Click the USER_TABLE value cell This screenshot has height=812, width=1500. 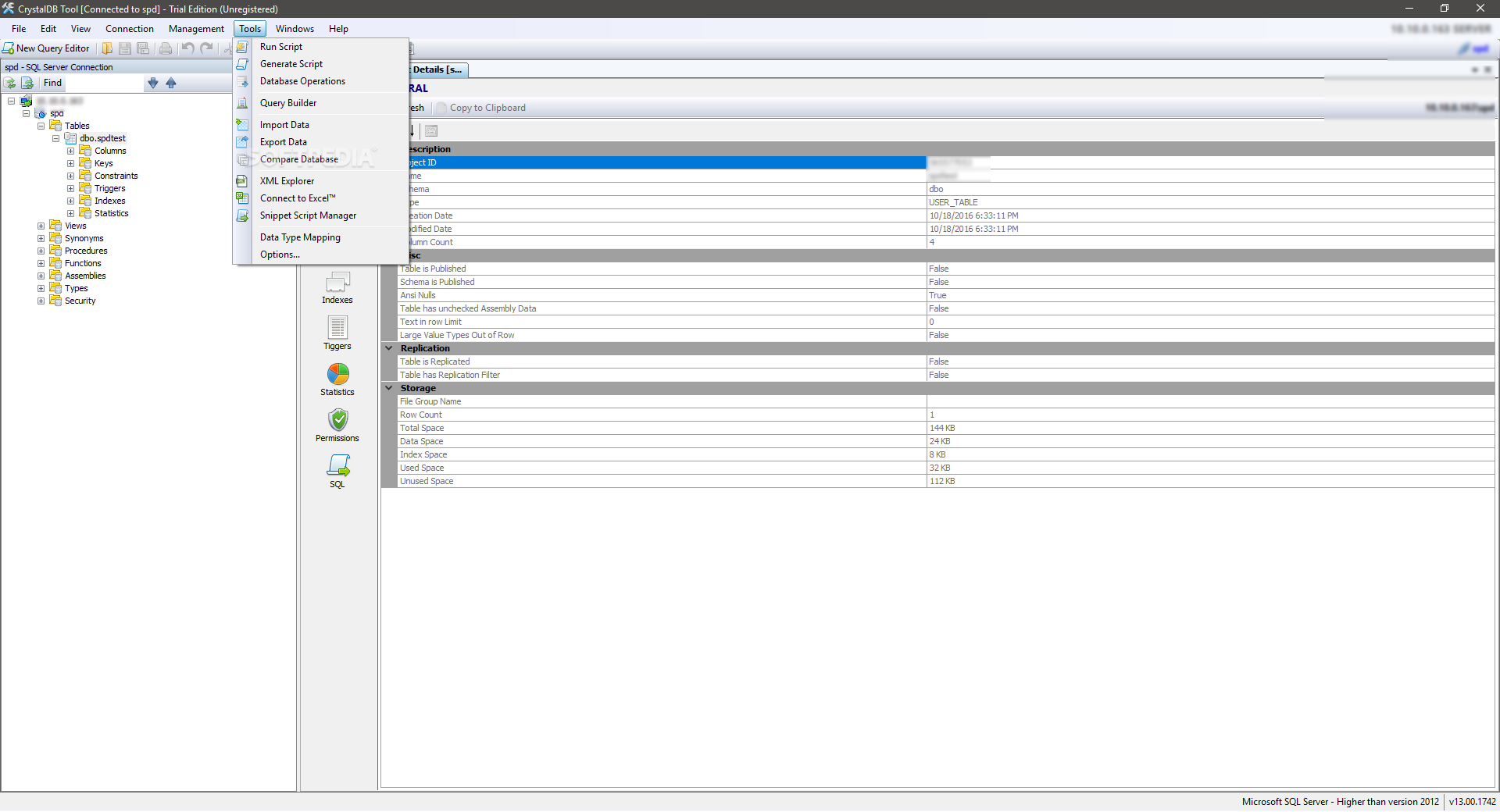pos(1210,202)
